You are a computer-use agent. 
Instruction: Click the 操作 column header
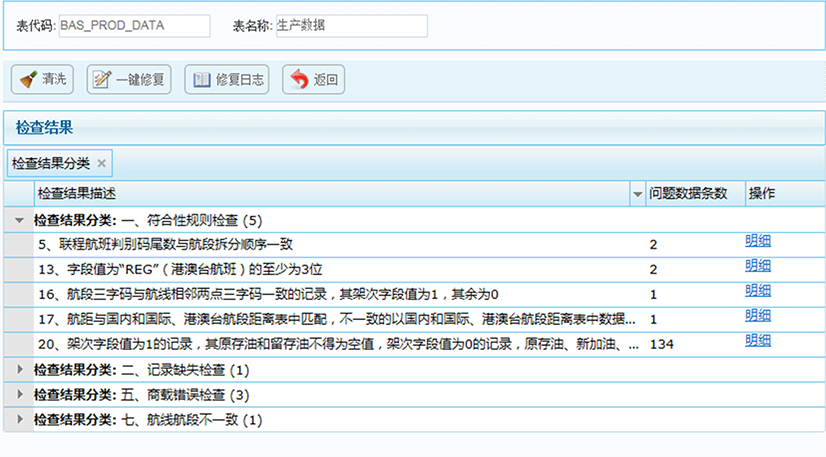785,194
